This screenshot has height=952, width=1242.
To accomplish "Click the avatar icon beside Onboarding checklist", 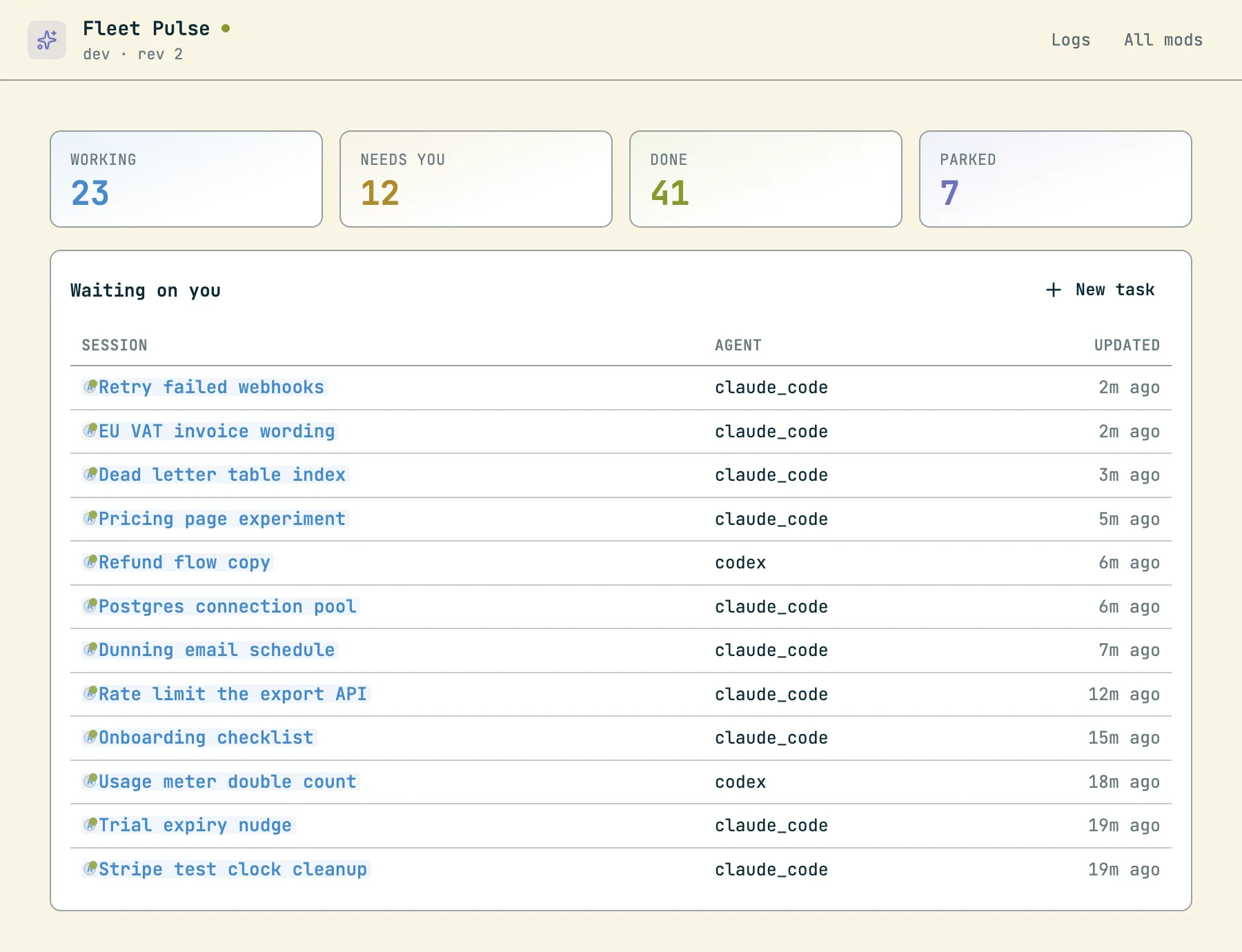I will click(x=90, y=737).
